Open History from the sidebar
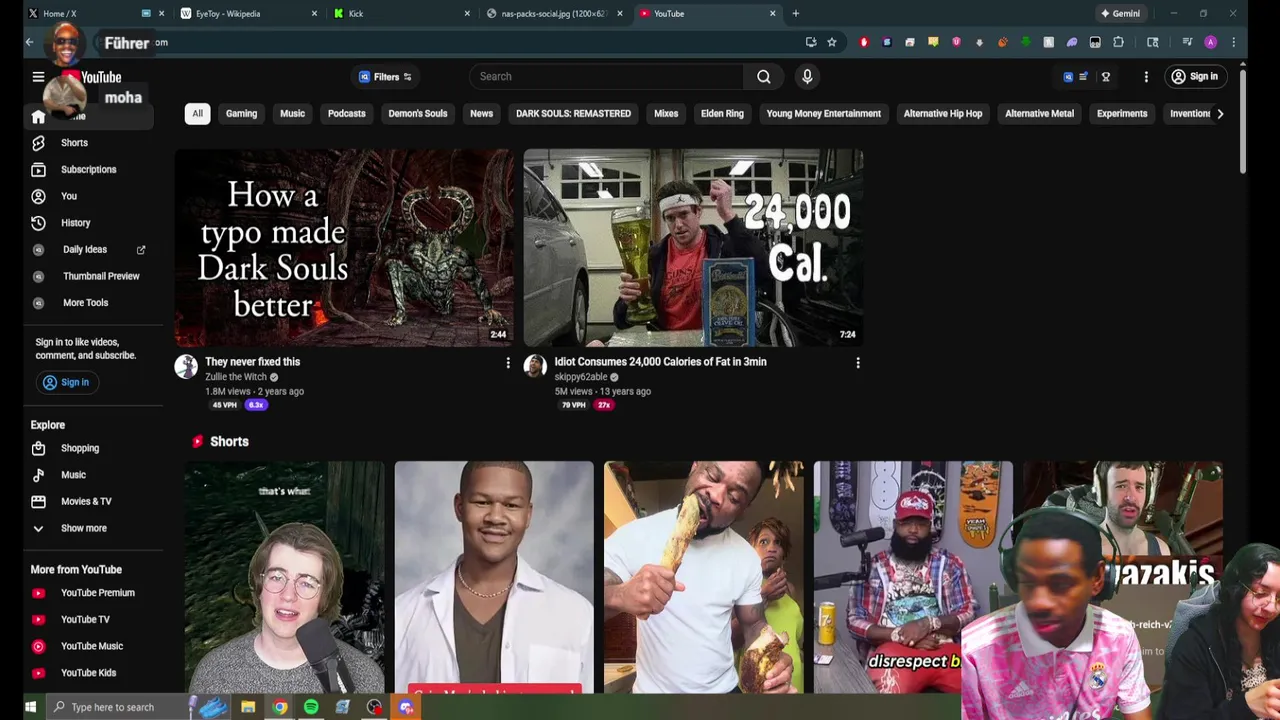The image size is (1280, 720). tap(75, 223)
